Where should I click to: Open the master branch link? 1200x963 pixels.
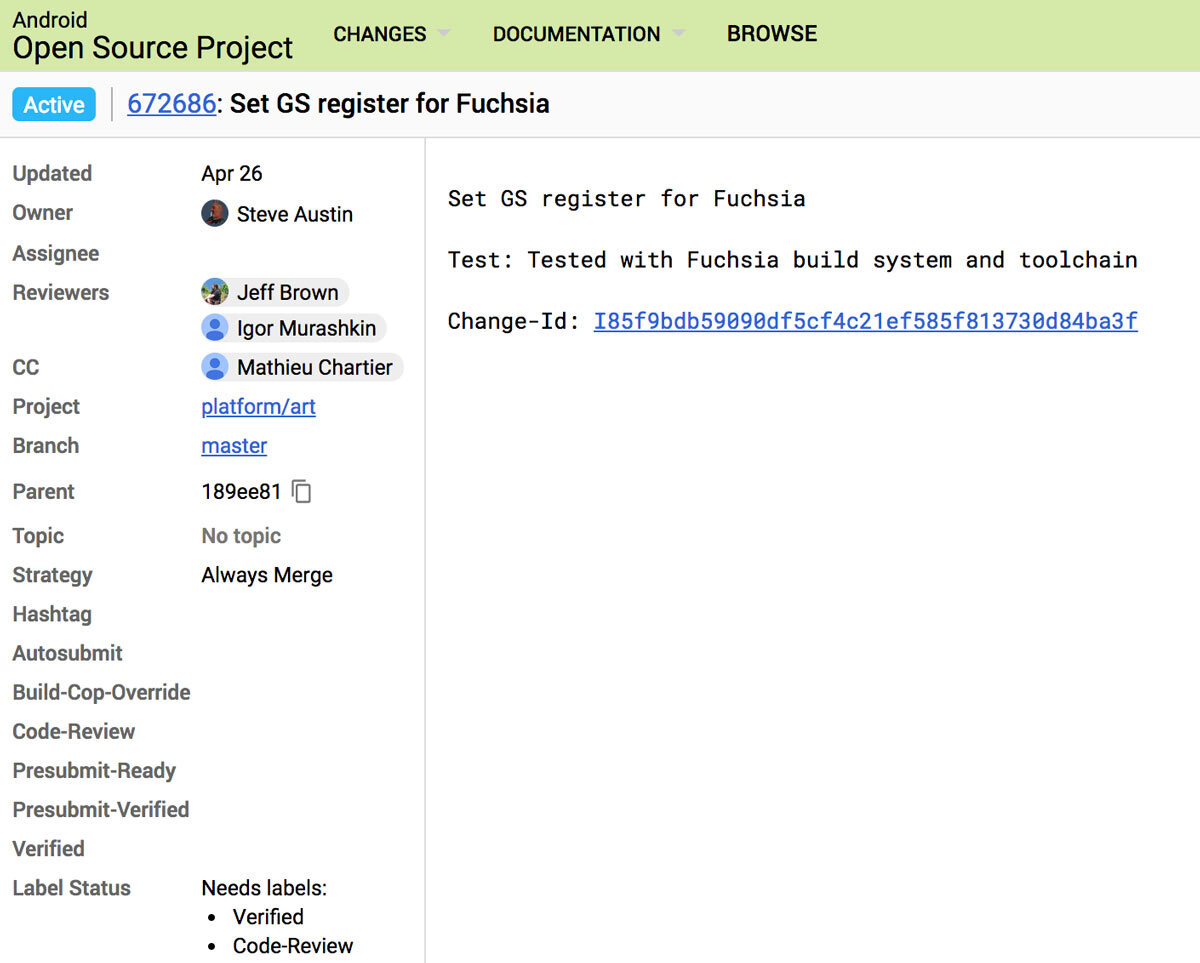click(x=234, y=446)
